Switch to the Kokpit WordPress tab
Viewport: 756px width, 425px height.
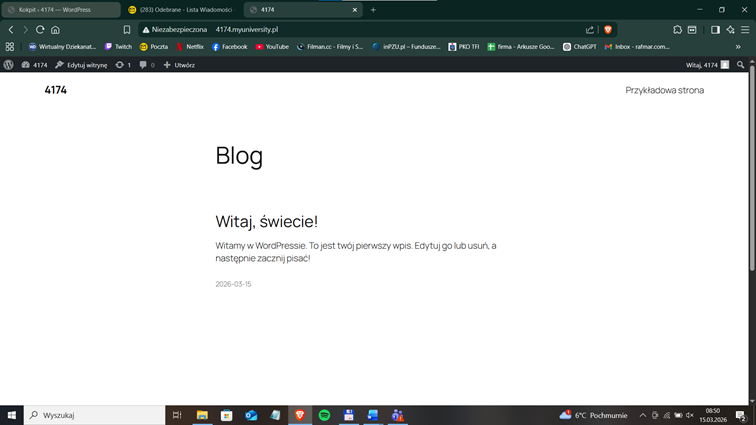tap(62, 10)
